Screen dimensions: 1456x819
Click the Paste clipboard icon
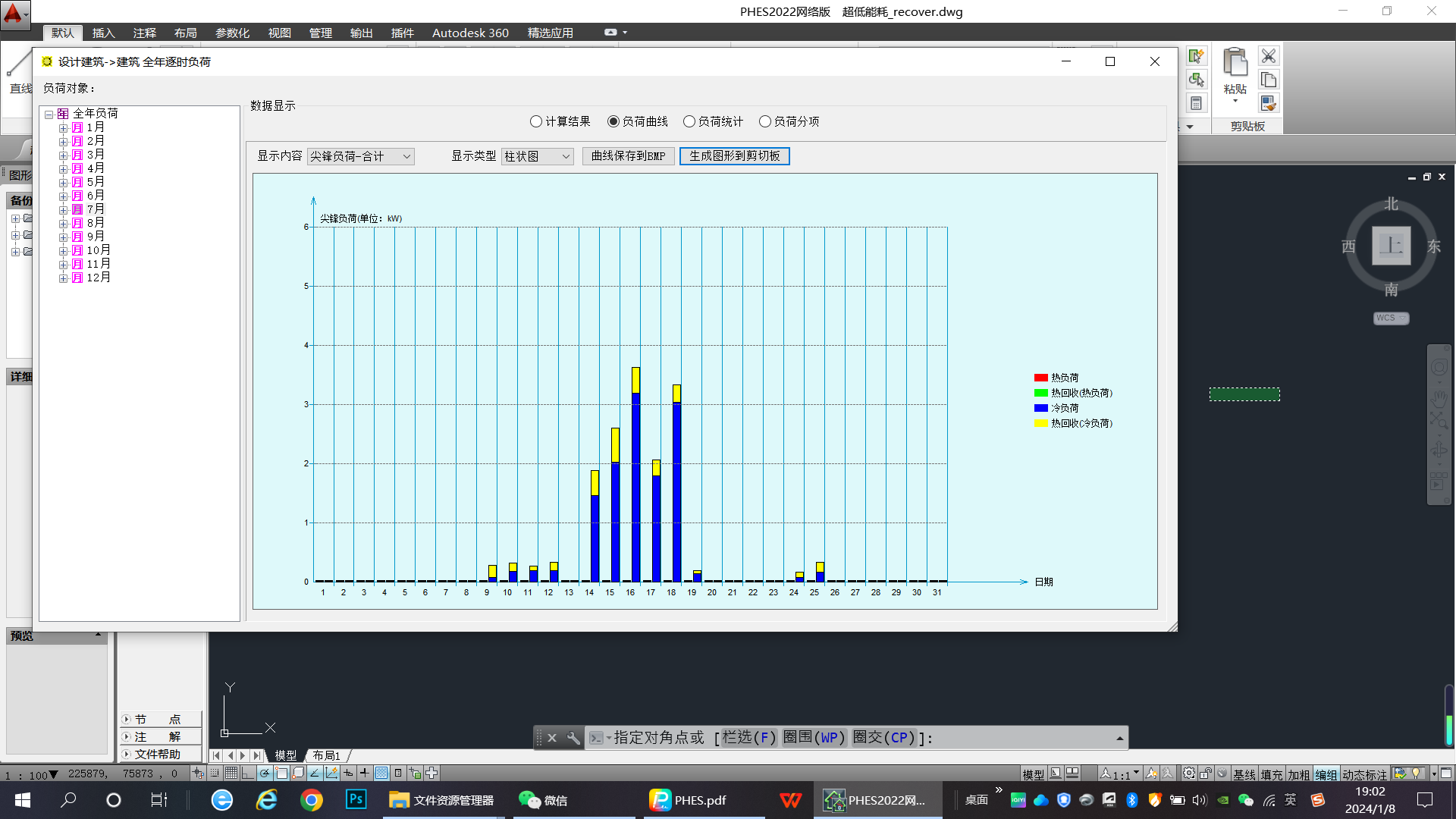tap(1235, 64)
